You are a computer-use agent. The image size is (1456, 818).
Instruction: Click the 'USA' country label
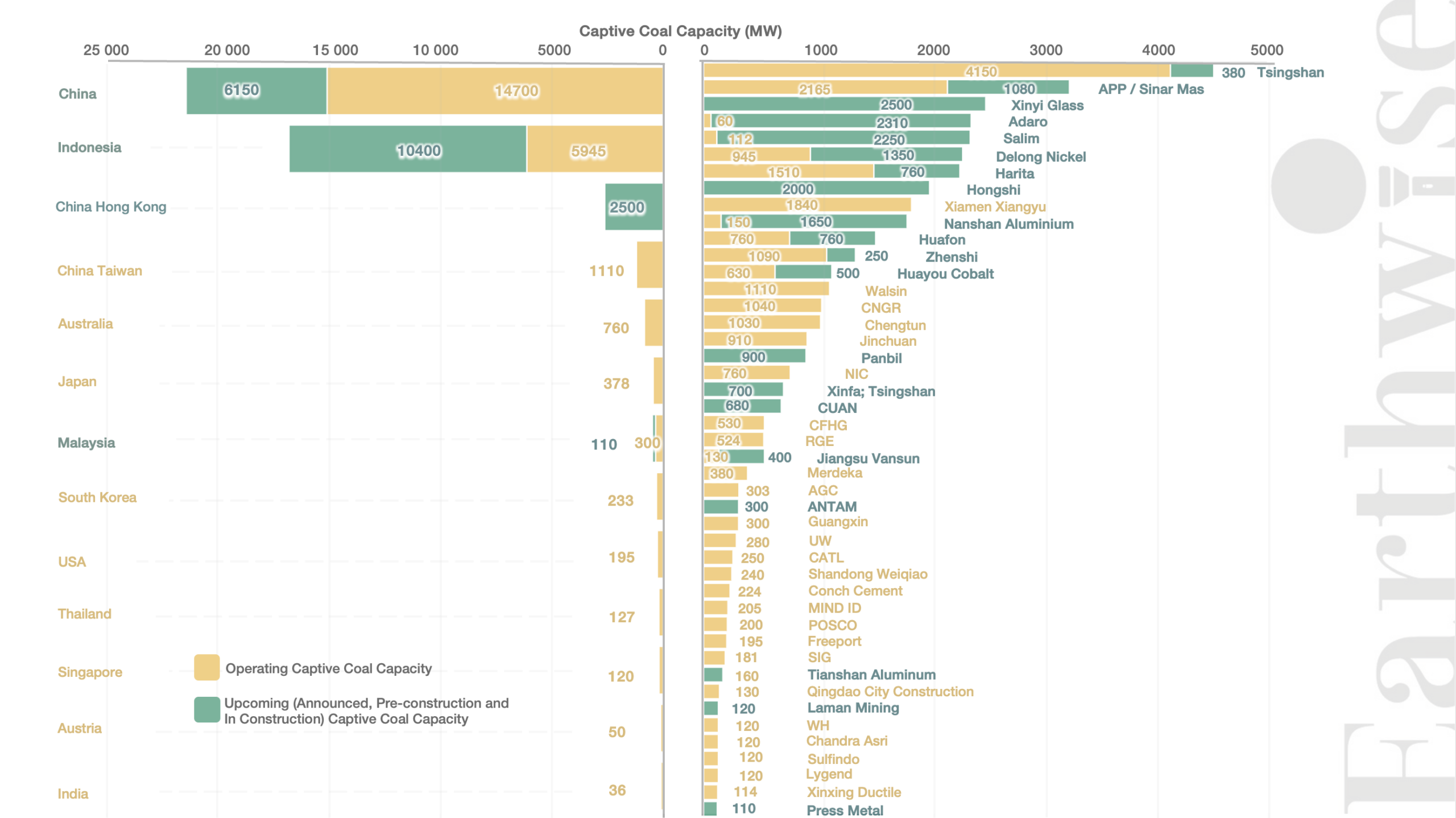(x=72, y=562)
